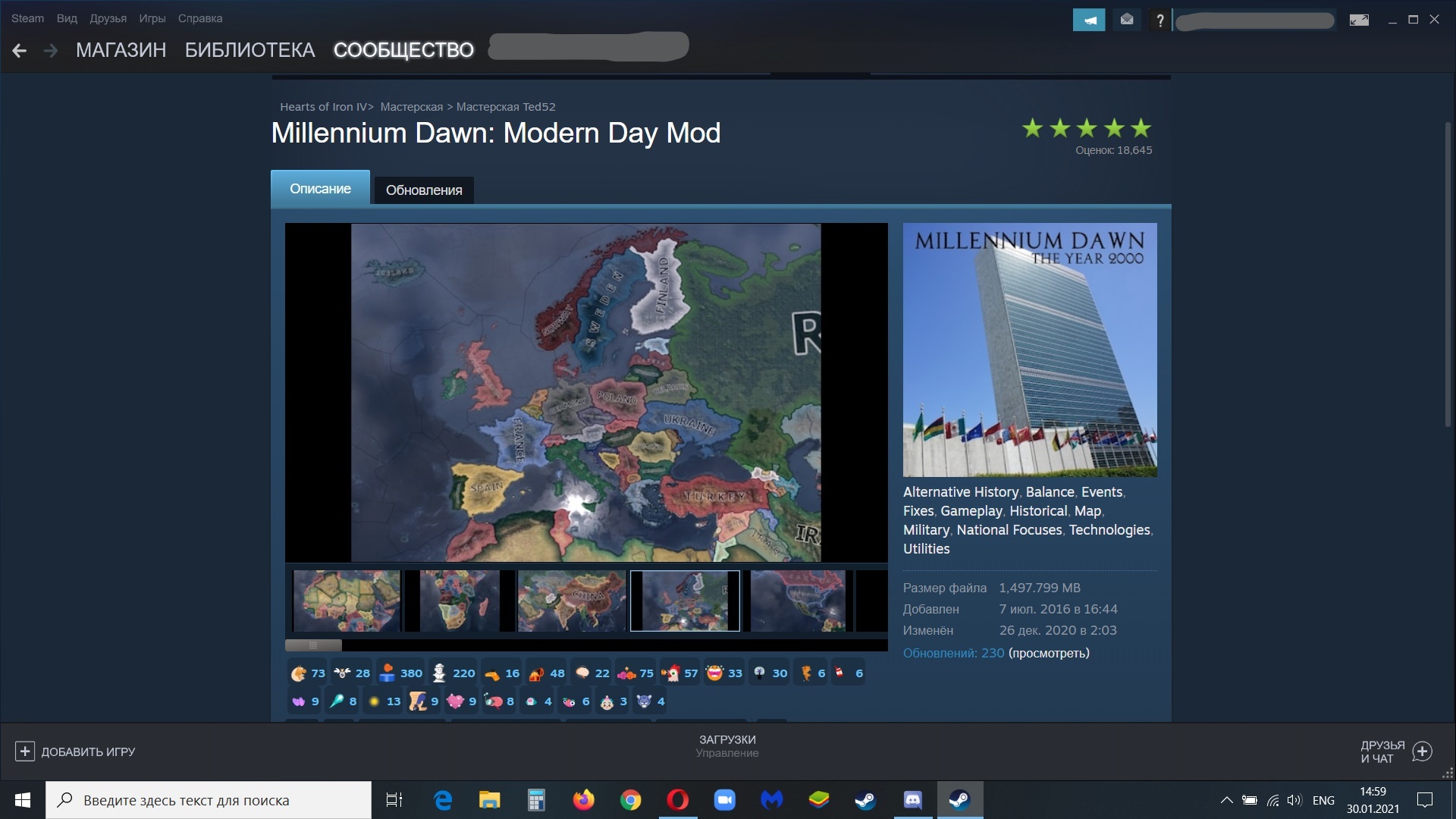Open the Вид menu
The width and height of the screenshot is (1456, 819).
(x=67, y=18)
